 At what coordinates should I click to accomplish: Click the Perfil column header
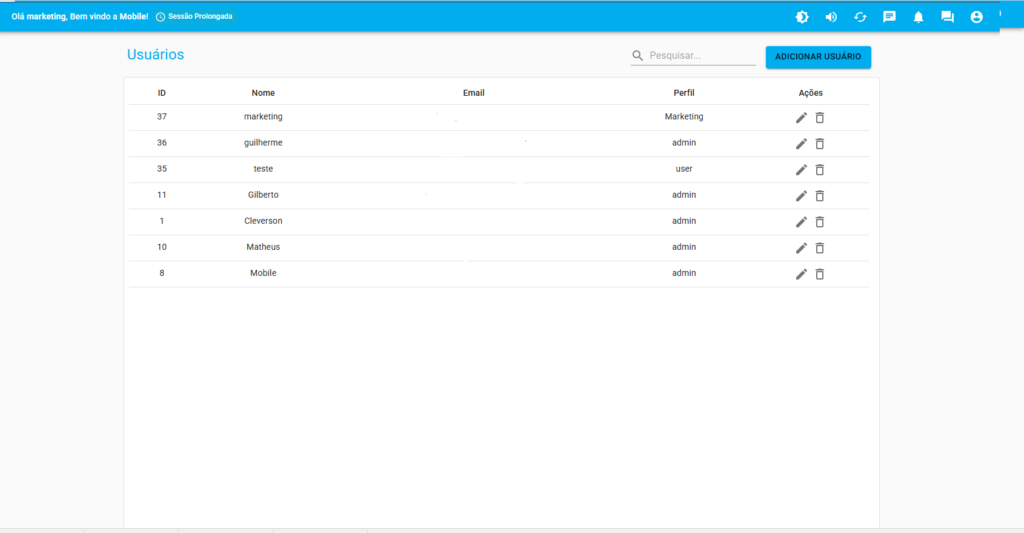[x=684, y=93]
